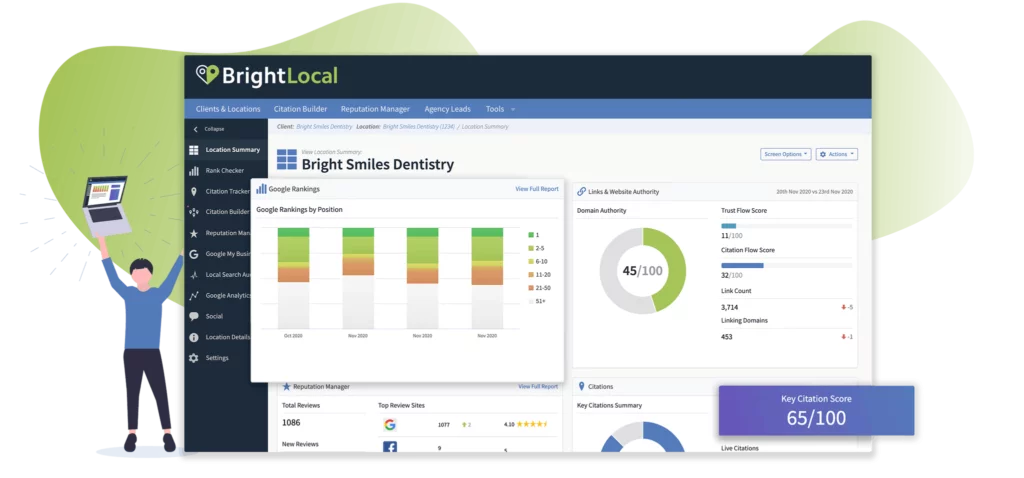Viewport: 1024px width, 478px height.
Task: Click View Full Report in Google Rankings
Action: pyautogui.click(x=537, y=188)
